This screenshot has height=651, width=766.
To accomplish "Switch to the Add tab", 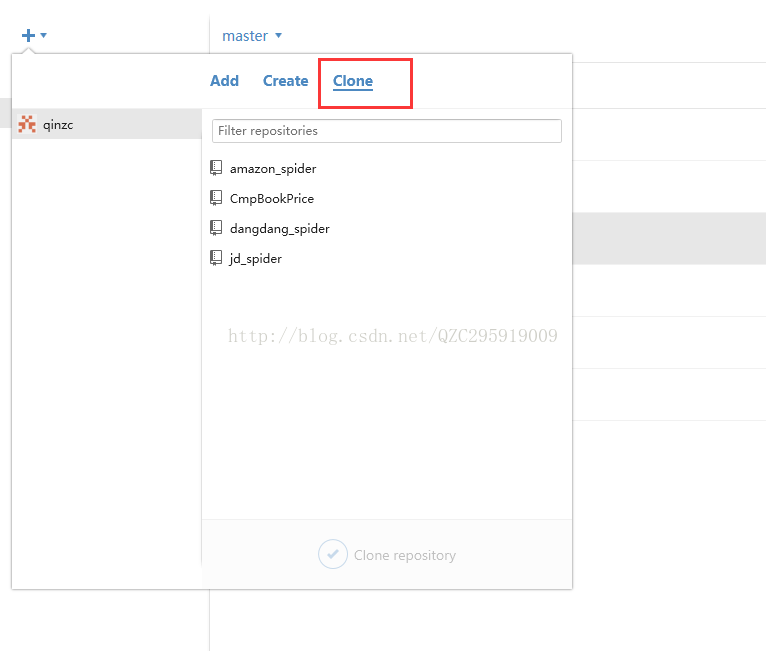I will (224, 81).
